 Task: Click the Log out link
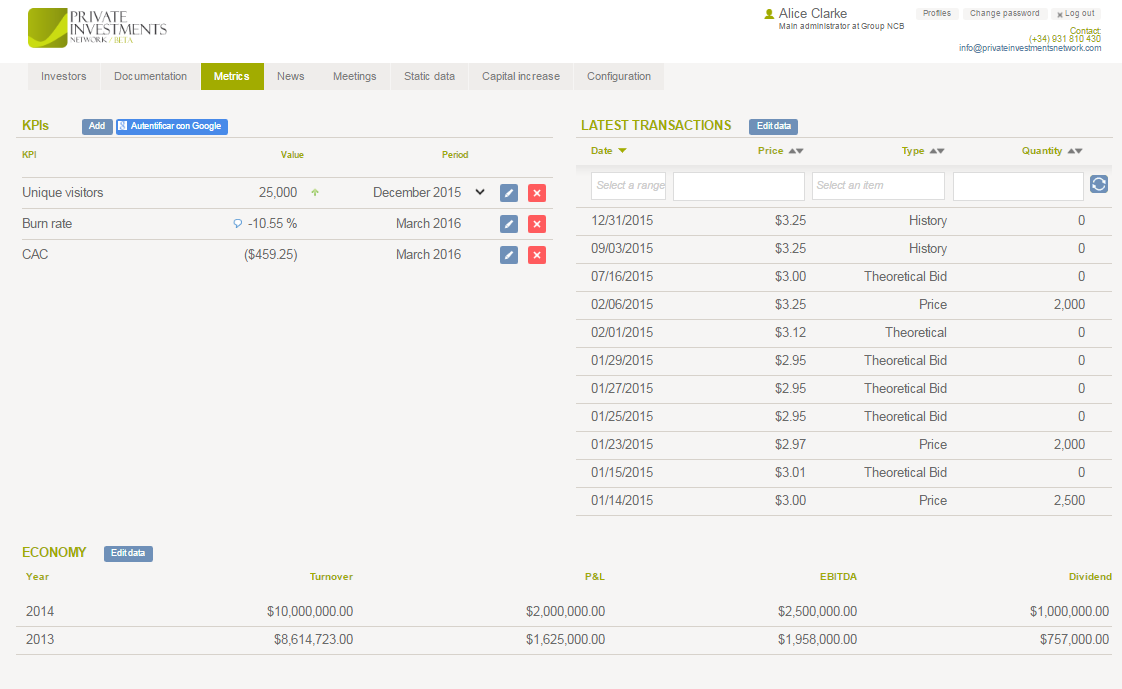[1076, 14]
